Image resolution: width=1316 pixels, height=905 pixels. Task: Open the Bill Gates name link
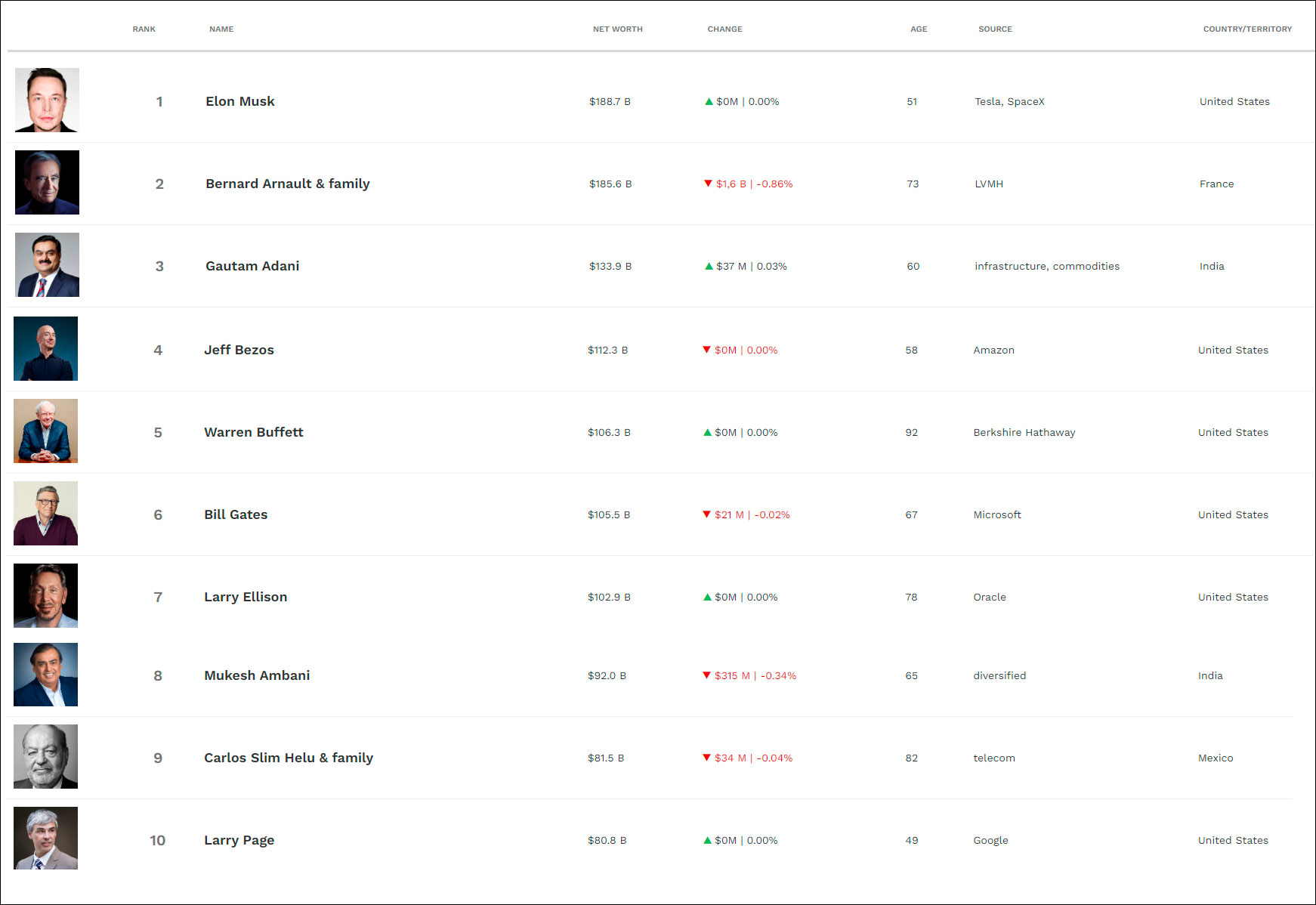pyautogui.click(x=236, y=514)
